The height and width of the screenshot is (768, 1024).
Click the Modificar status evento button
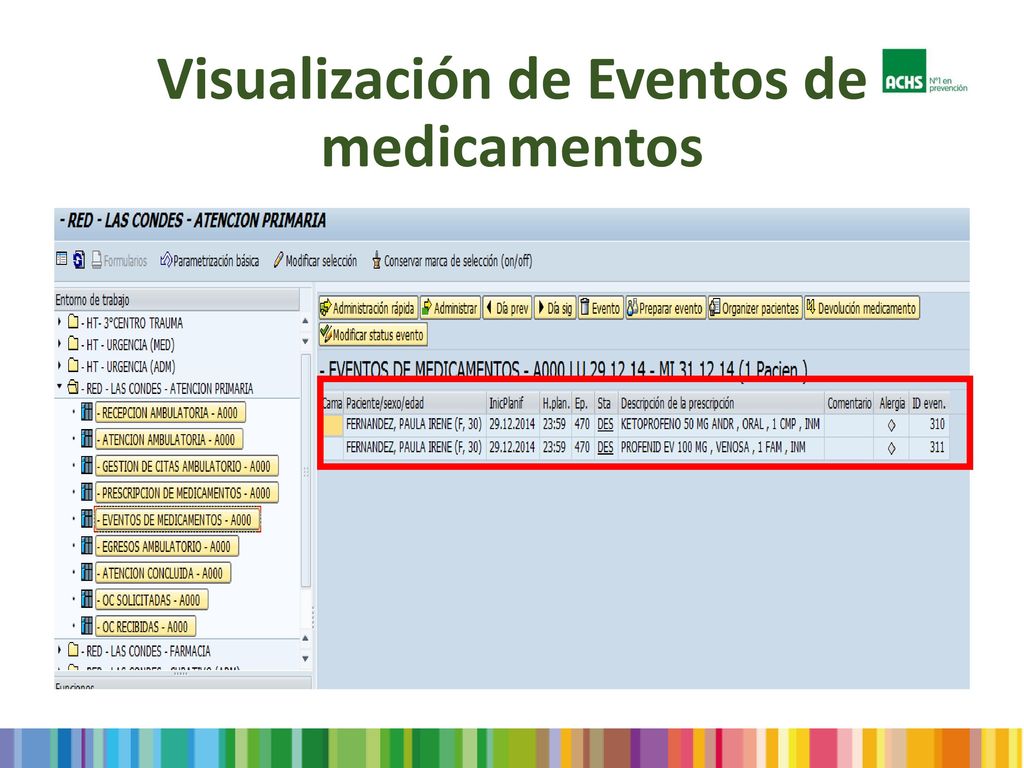tap(373, 335)
